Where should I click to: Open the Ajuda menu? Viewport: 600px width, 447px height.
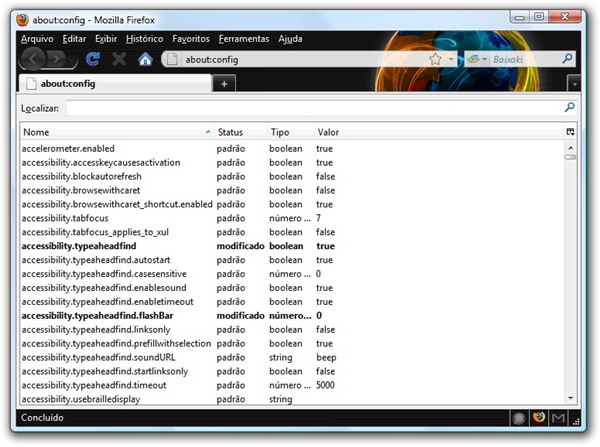[x=290, y=39]
